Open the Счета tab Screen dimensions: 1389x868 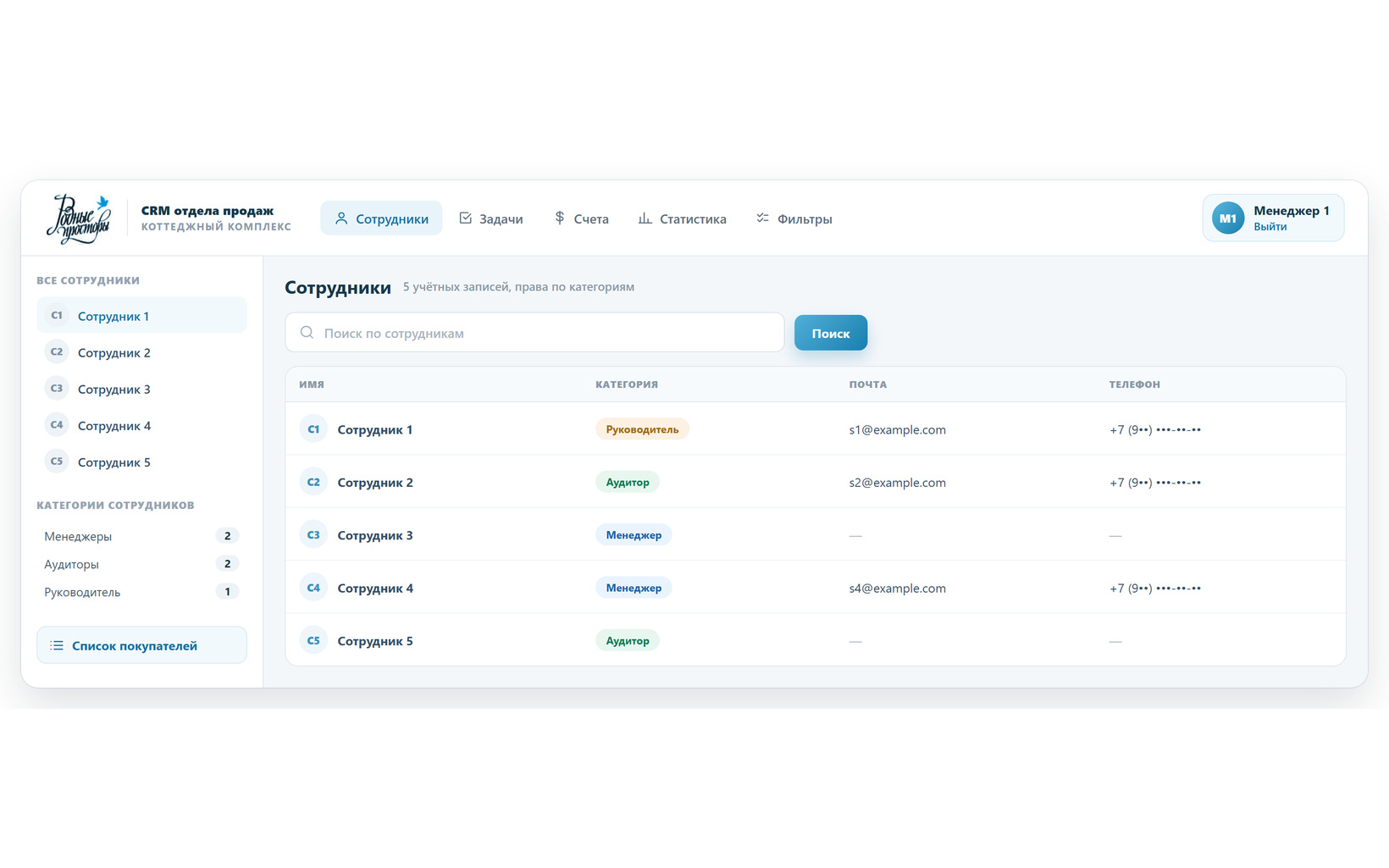click(x=581, y=218)
